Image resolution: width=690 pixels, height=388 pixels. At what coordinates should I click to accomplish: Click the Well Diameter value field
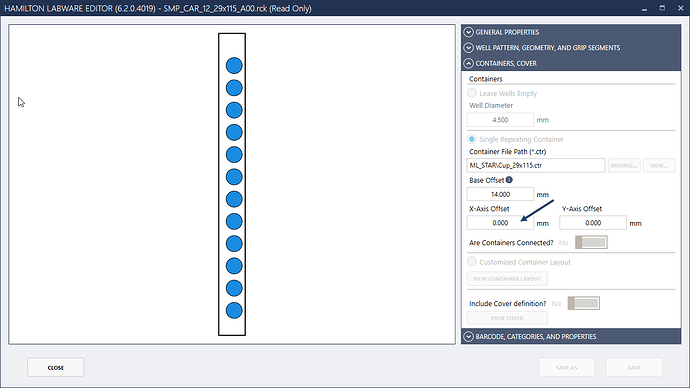coord(500,120)
